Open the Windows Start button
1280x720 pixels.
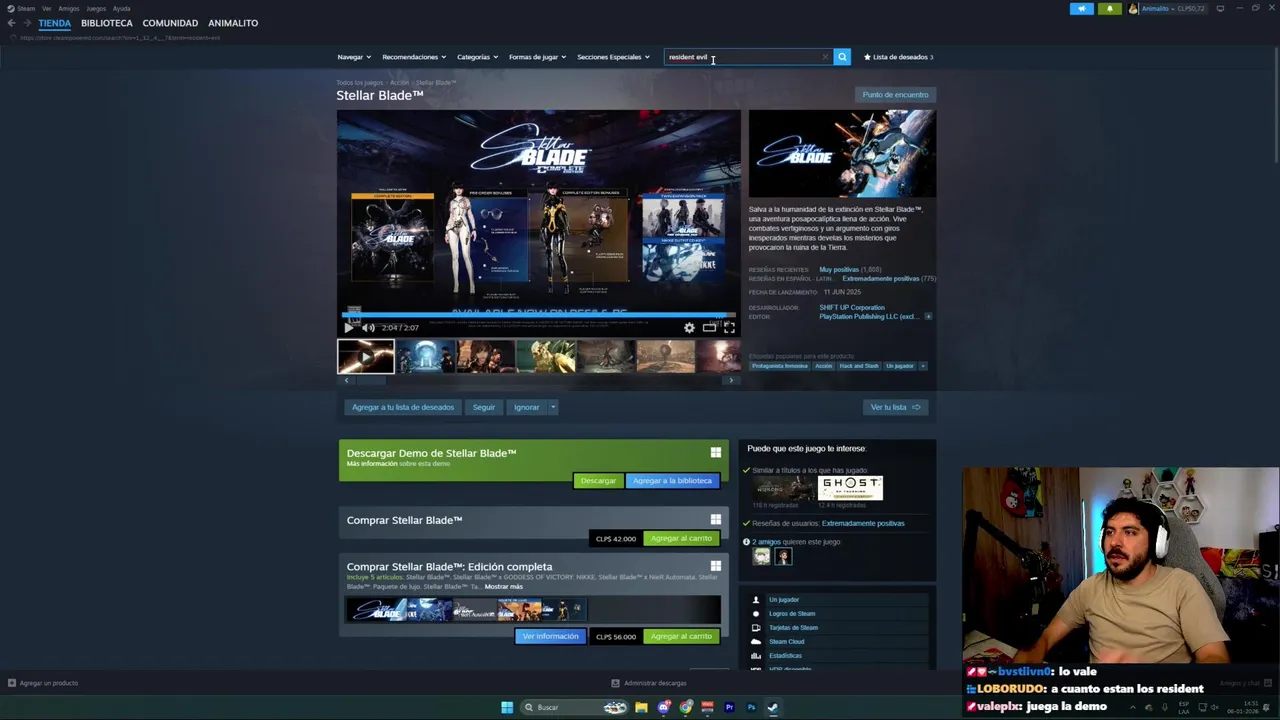[507, 707]
